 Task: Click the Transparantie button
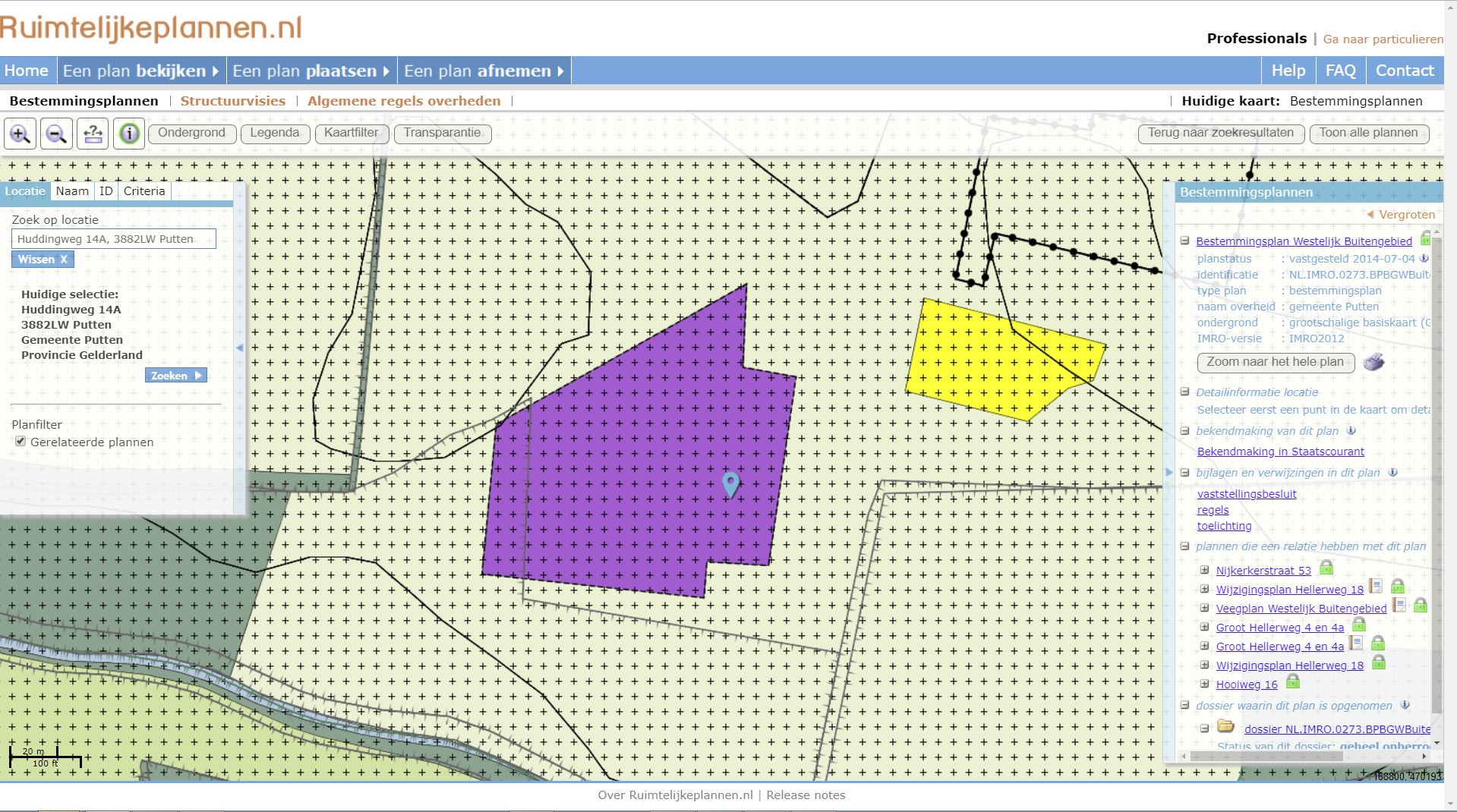coord(442,134)
